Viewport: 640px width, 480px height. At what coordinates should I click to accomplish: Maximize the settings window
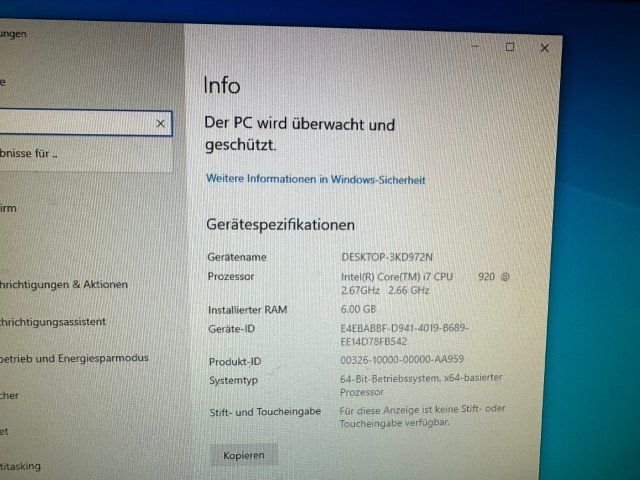click(510, 47)
